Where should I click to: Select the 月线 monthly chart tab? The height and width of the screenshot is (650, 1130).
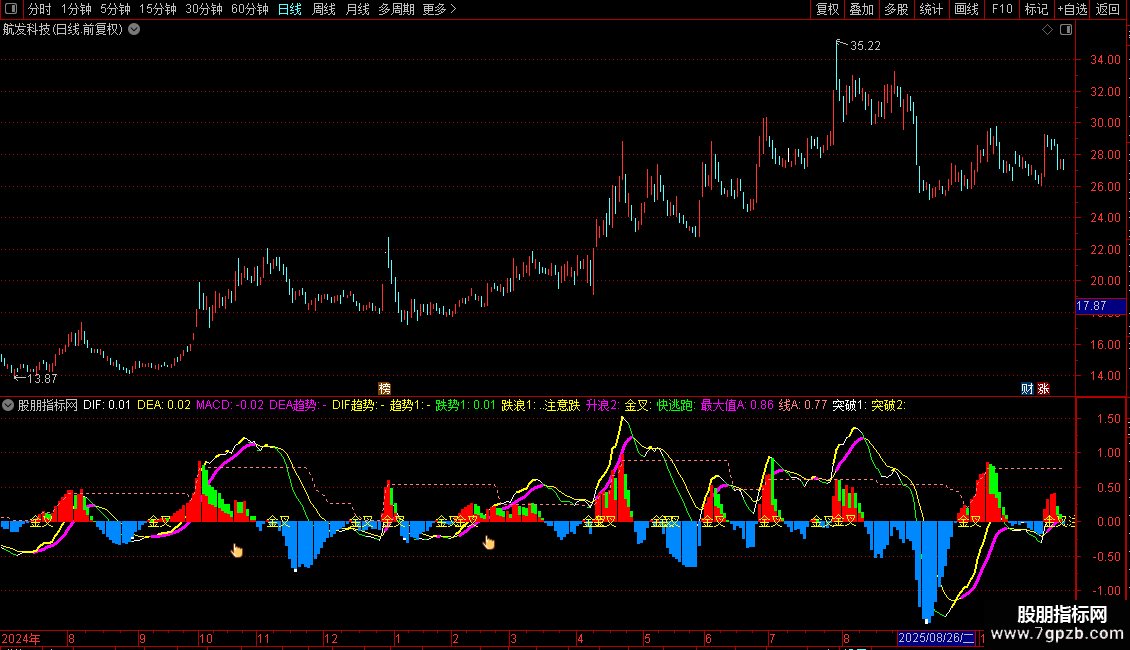point(357,9)
